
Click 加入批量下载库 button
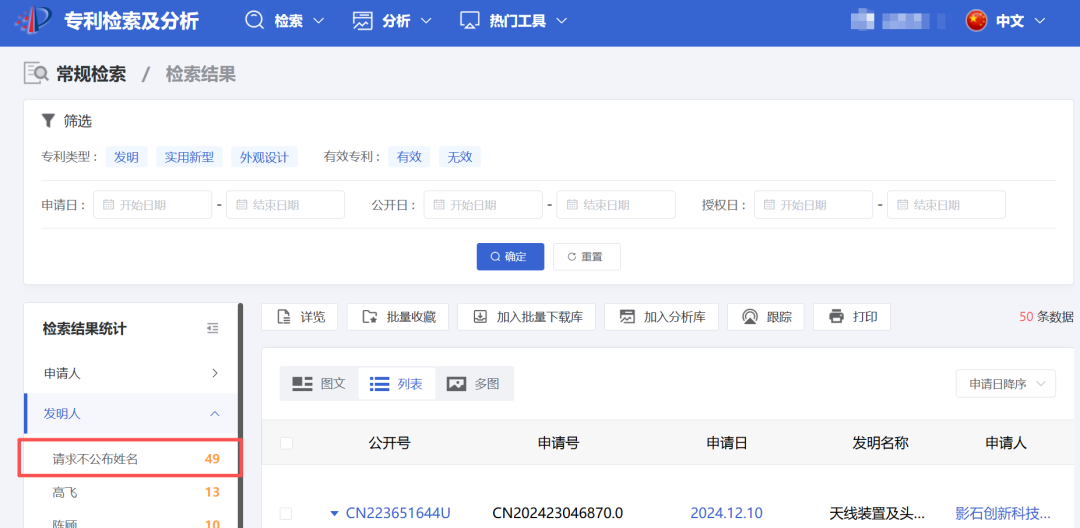pyautogui.click(x=527, y=317)
